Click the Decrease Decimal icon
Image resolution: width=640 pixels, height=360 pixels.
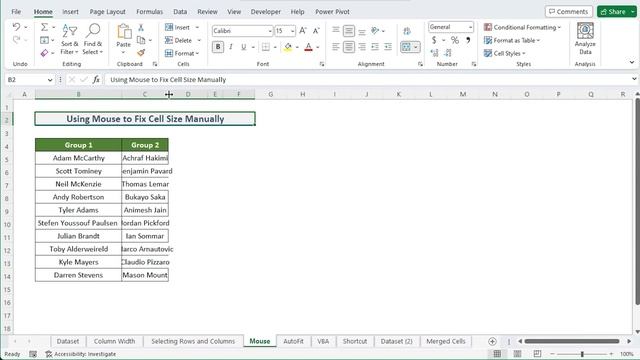448,53
